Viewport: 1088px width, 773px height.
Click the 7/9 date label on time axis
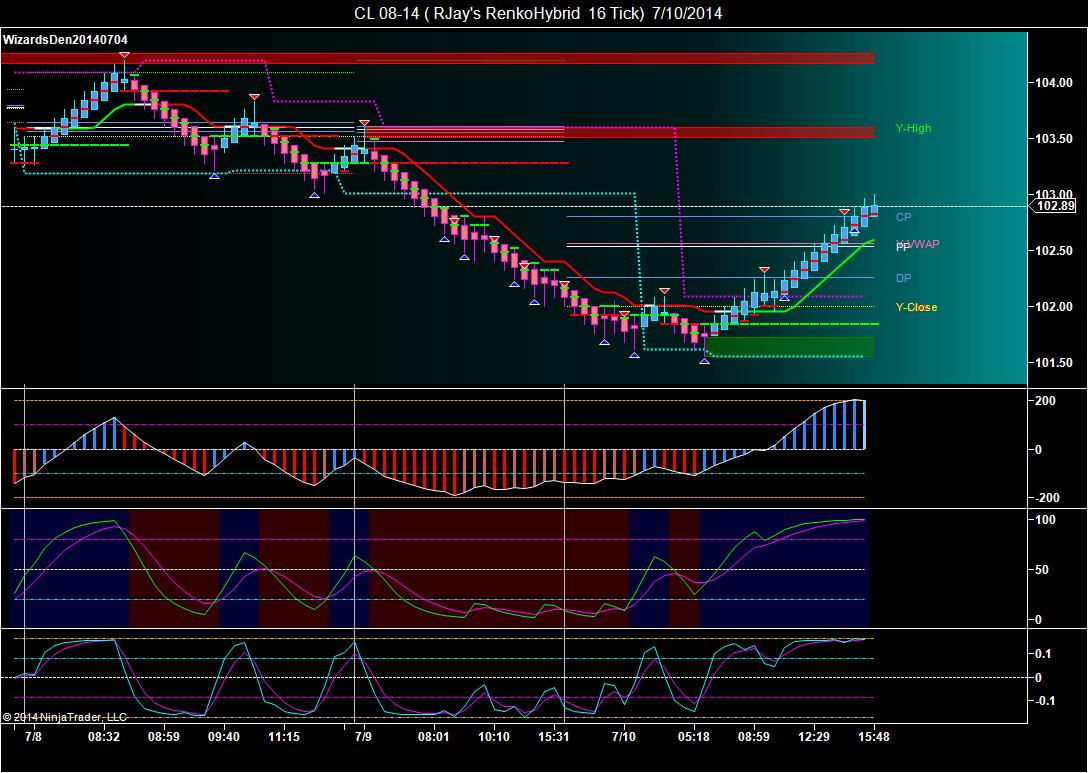tap(363, 736)
